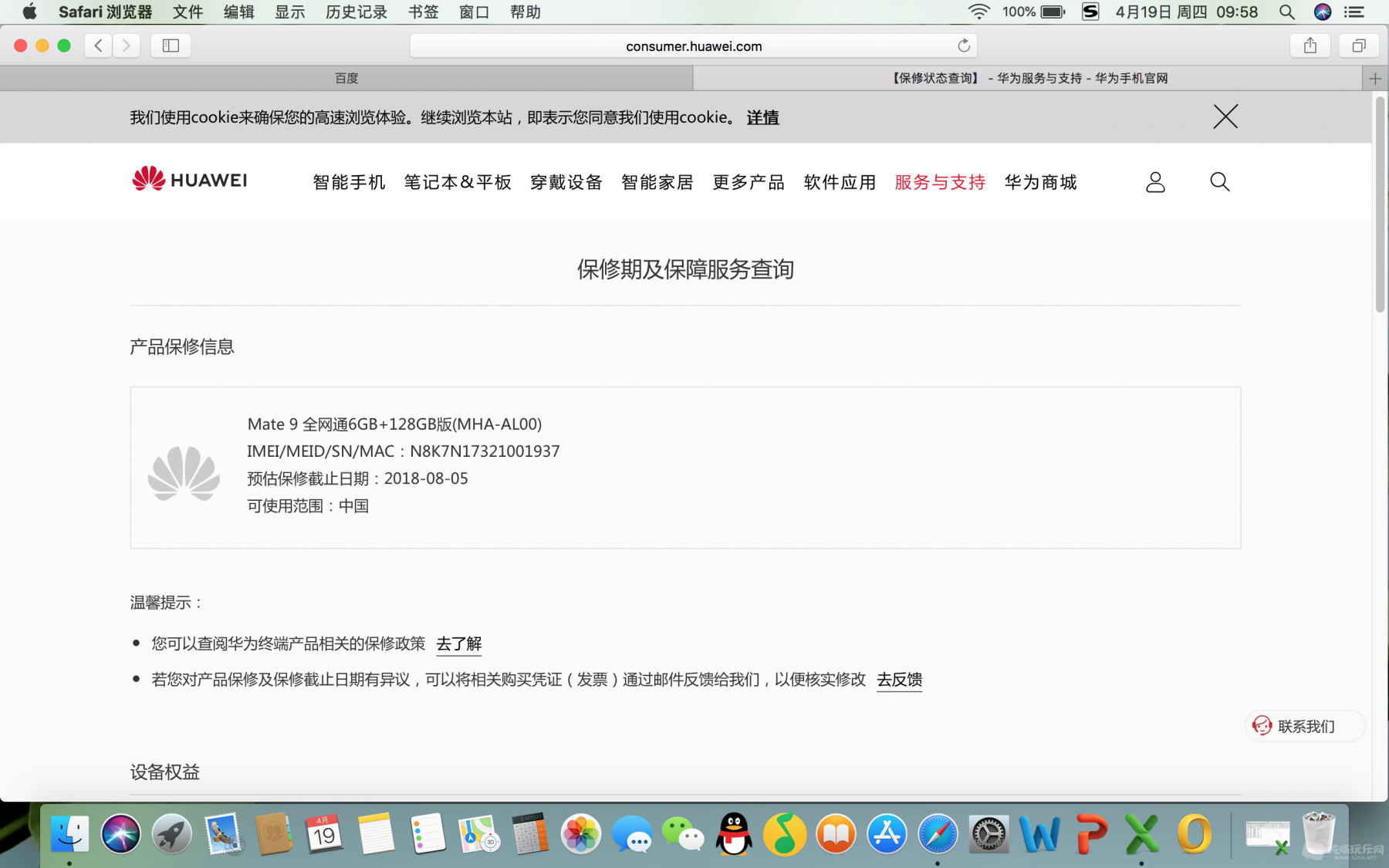Open Maps in the Dock
The image size is (1389, 868).
click(x=478, y=834)
